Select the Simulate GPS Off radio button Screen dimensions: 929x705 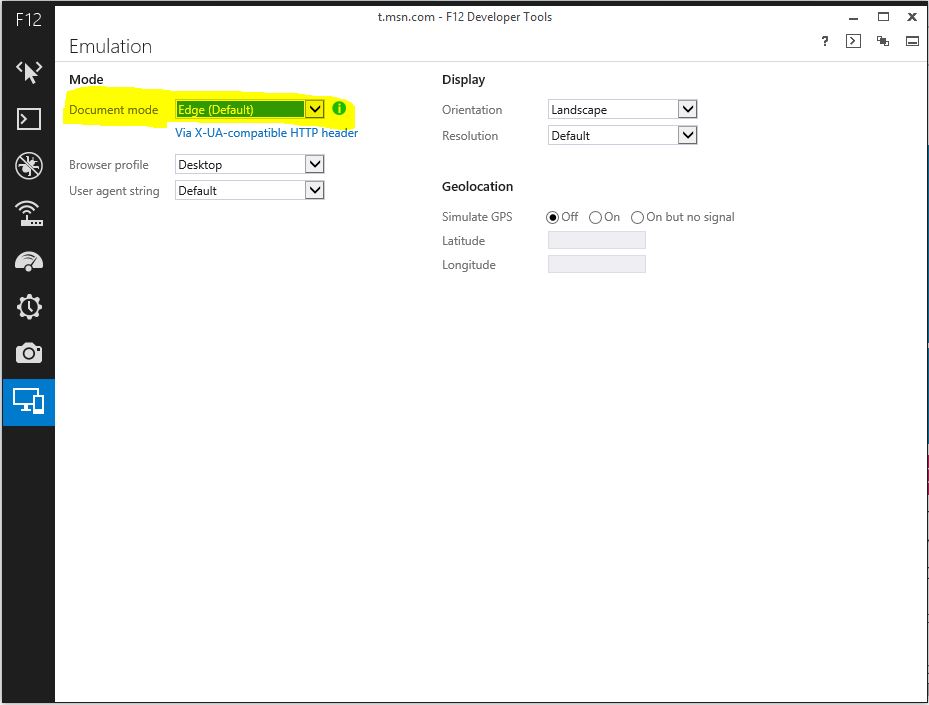[x=553, y=217]
